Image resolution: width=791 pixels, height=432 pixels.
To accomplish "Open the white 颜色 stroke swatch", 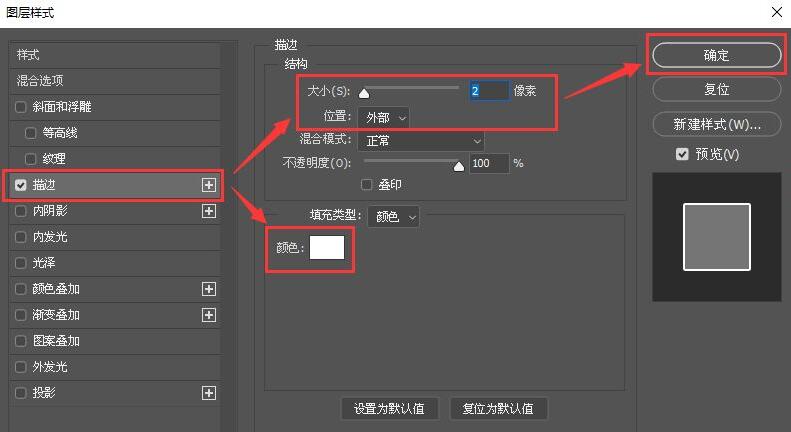I will [327, 247].
